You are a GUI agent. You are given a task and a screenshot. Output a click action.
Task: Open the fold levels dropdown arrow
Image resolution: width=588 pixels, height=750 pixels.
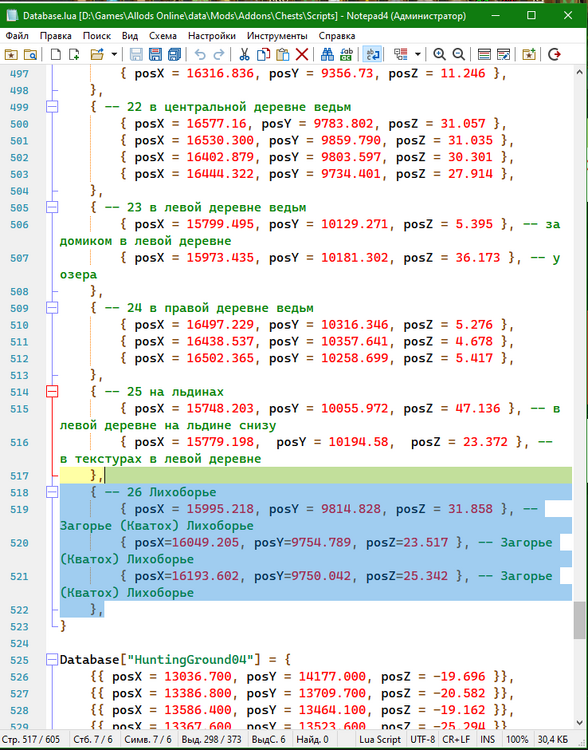[x=418, y=55]
